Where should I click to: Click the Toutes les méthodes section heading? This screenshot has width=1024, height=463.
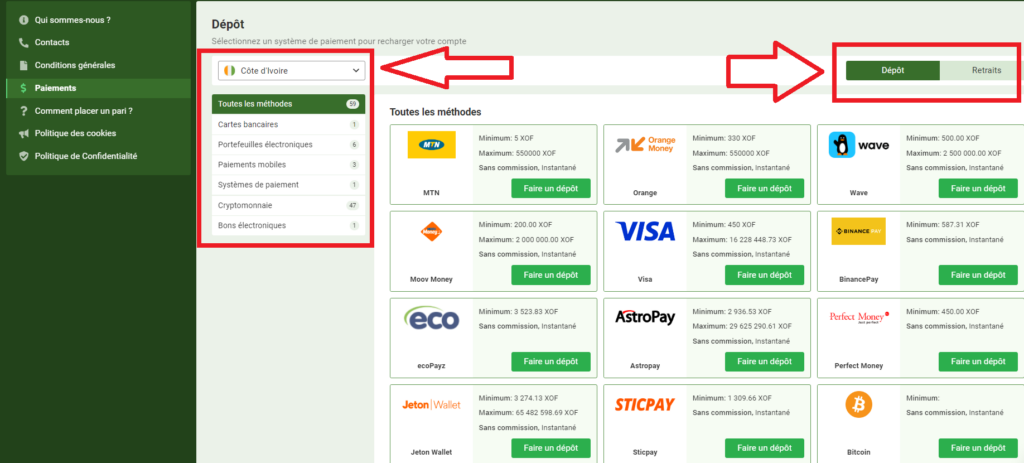coord(436,112)
